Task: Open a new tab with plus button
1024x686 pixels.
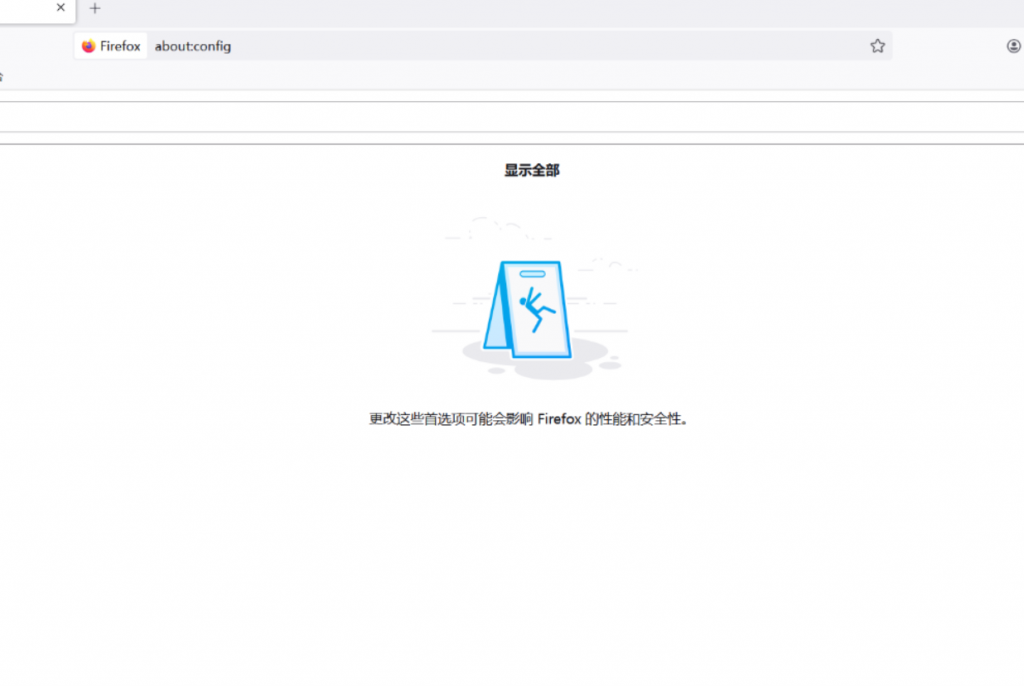Action: point(95,8)
